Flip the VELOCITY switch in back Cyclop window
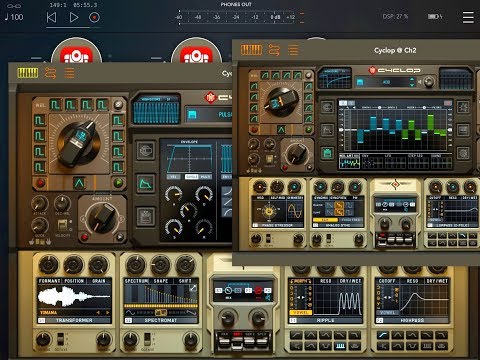 click(63, 226)
